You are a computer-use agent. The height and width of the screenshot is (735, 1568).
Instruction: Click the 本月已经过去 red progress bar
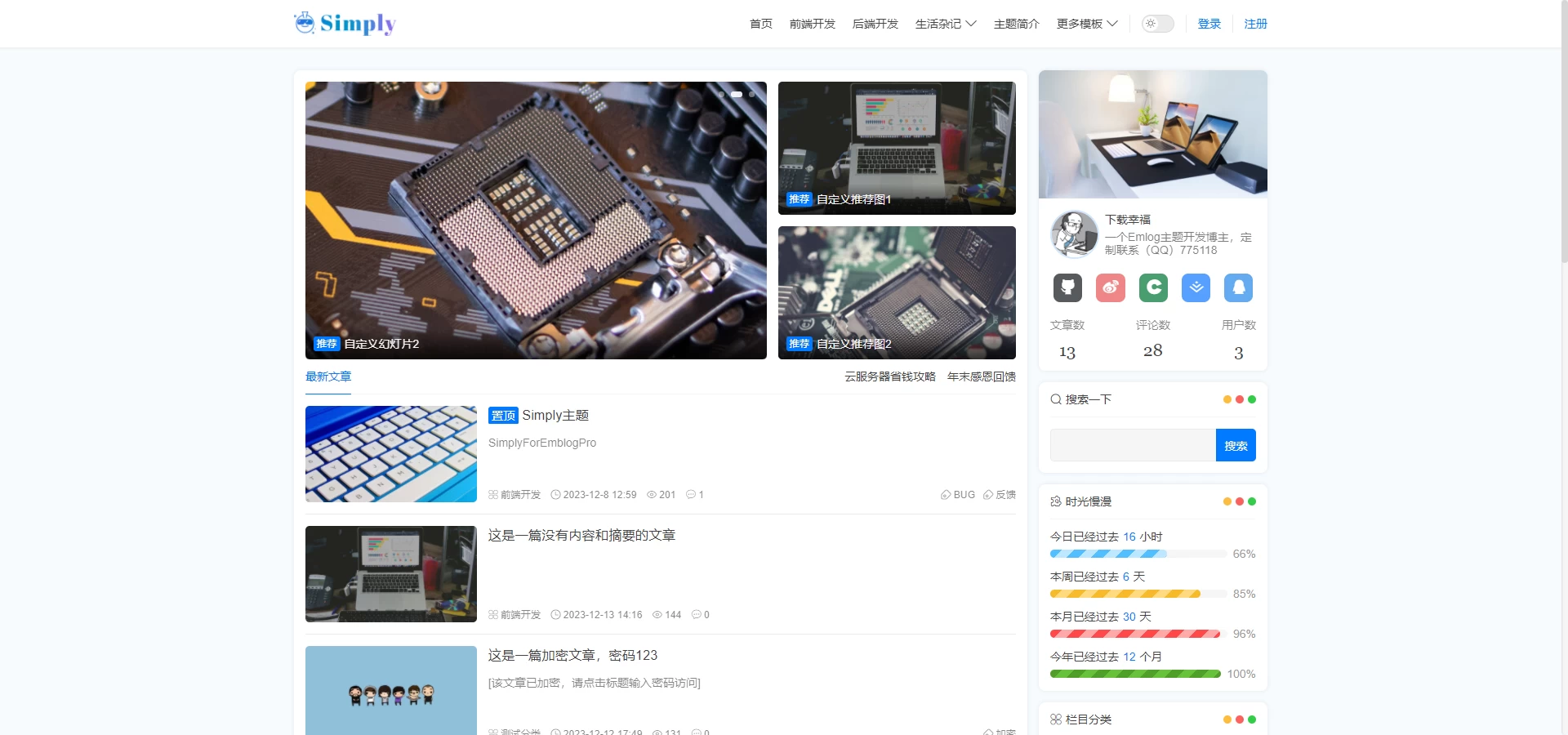pos(1135,634)
